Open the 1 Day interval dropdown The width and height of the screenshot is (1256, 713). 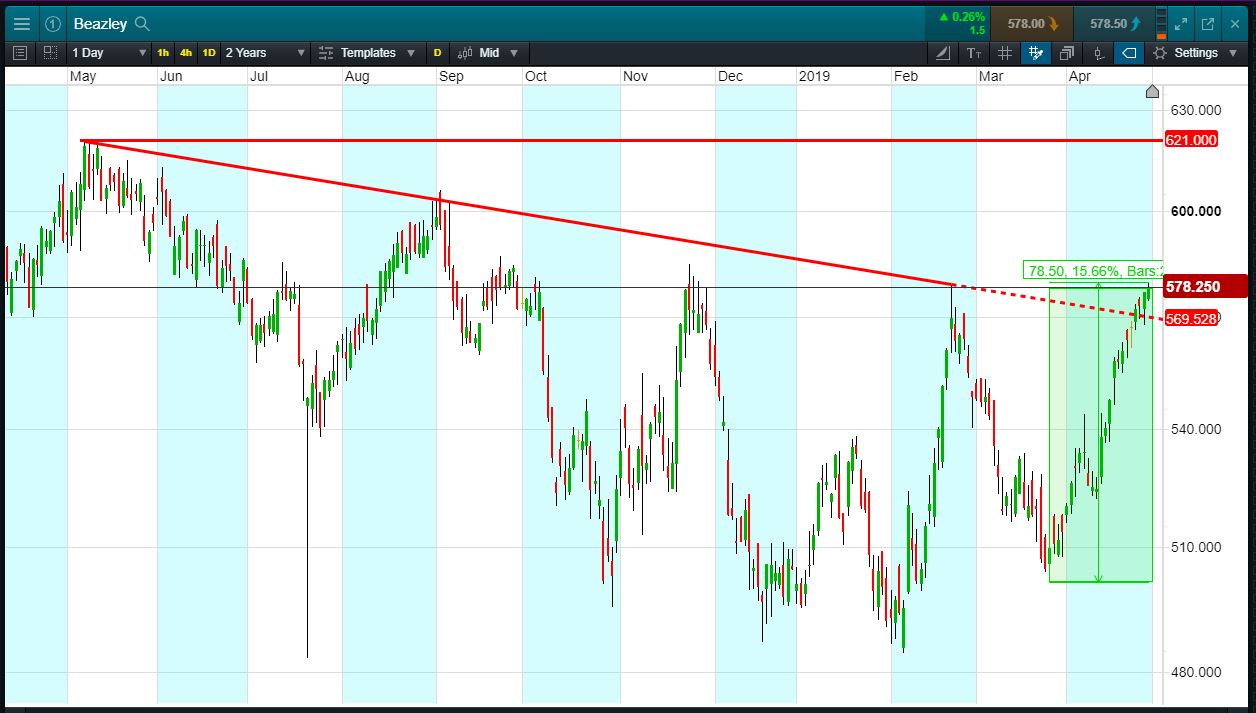coord(108,52)
